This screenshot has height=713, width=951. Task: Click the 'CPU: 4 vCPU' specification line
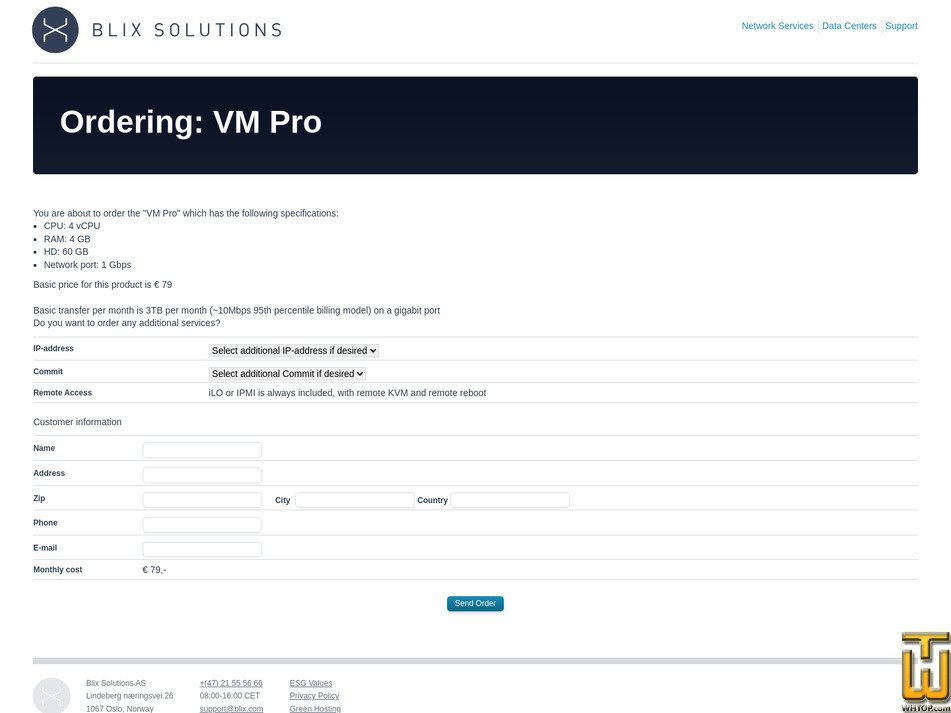(72, 226)
